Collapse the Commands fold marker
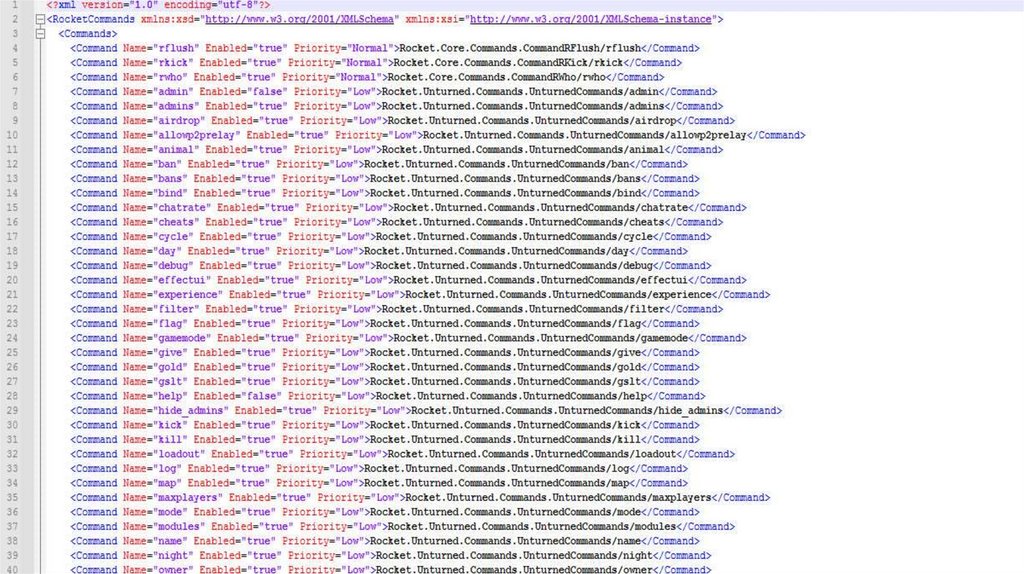Image resolution: width=1024 pixels, height=574 pixels. coord(40,34)
